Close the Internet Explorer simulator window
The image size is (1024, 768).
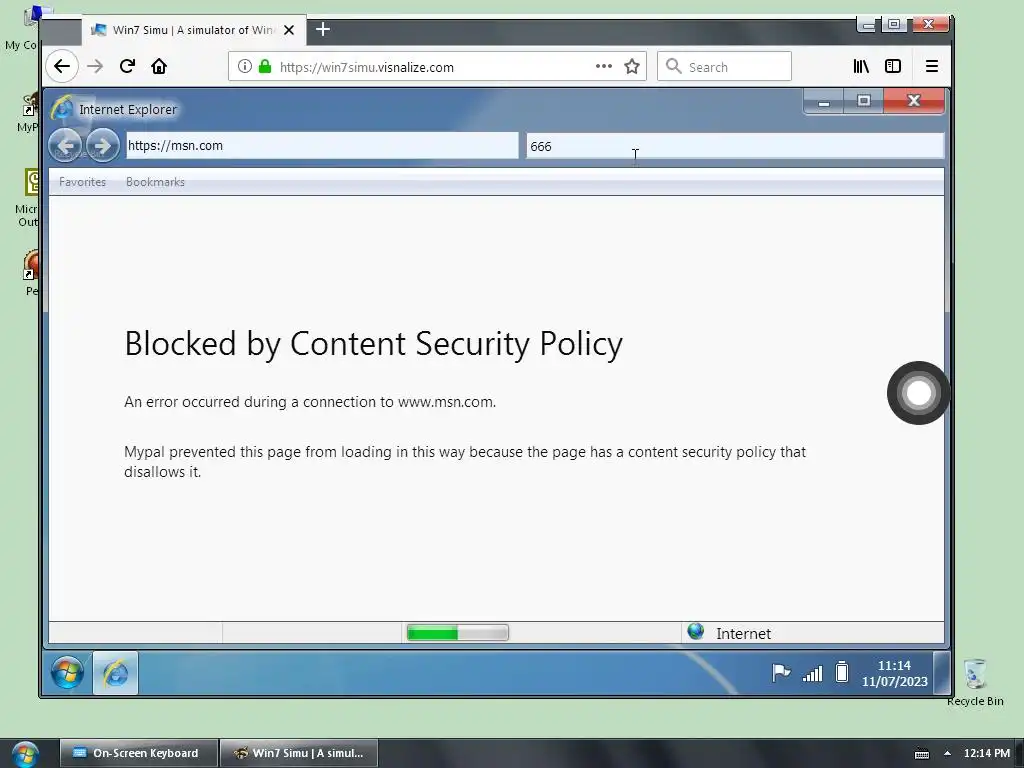(x=914, y=101)
